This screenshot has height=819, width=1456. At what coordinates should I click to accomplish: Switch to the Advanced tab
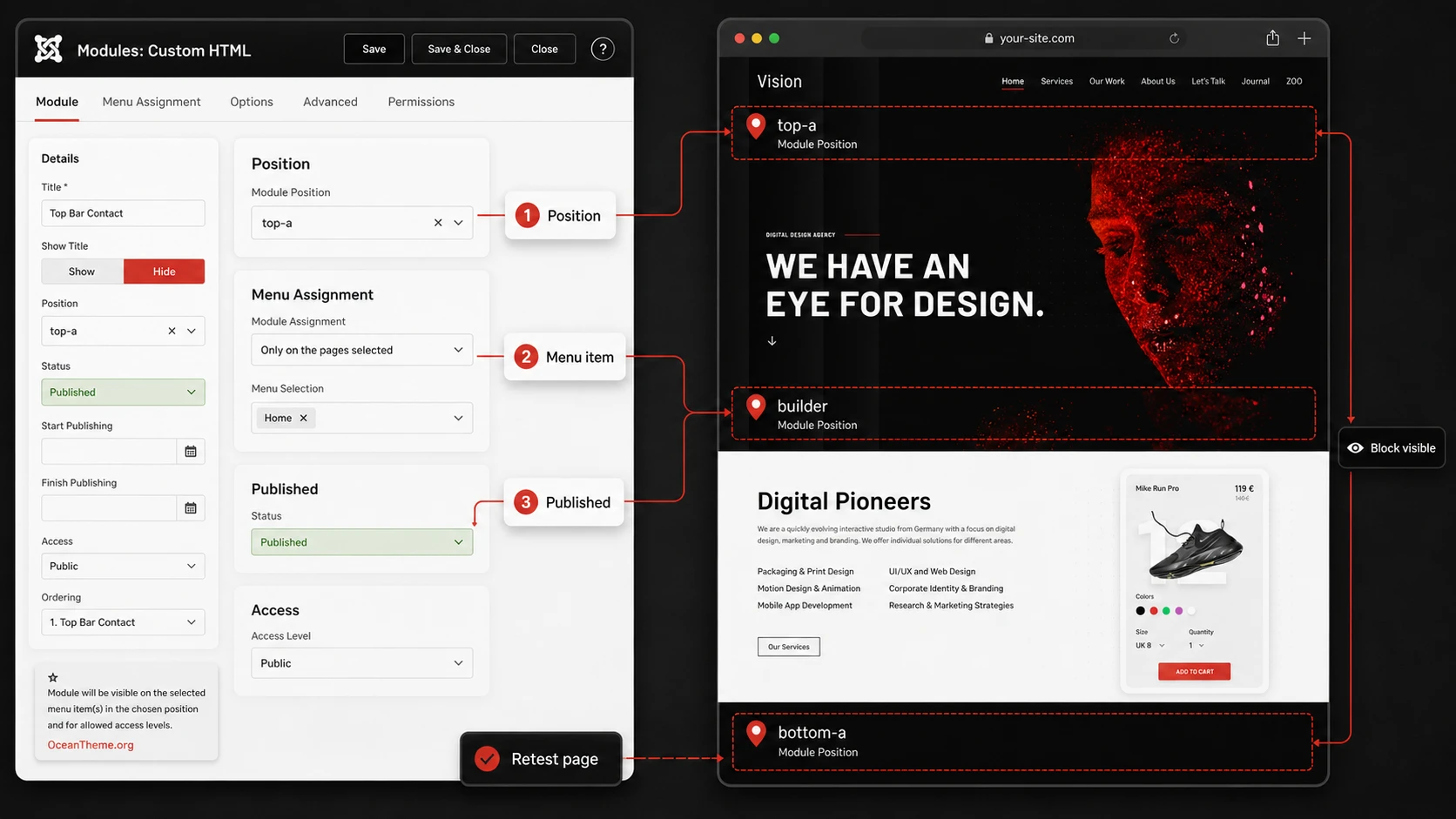[330, 102]
